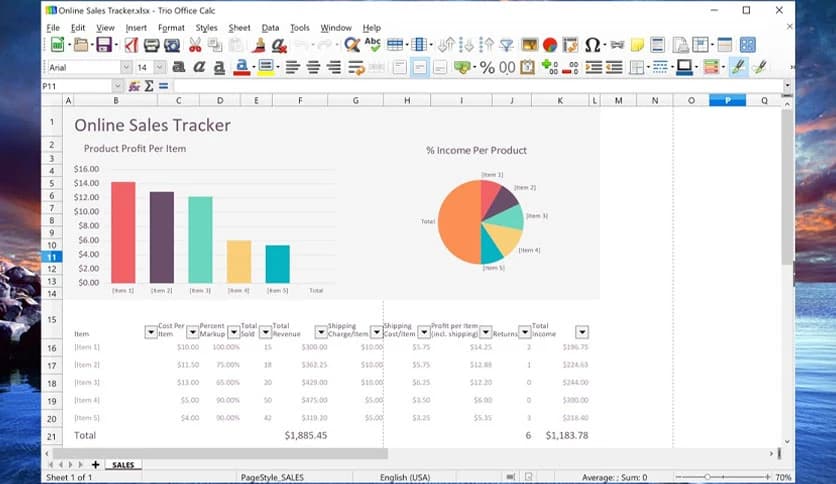836x484 pixels.
Task: Open the File menu
Action: [x=53, y=28]
